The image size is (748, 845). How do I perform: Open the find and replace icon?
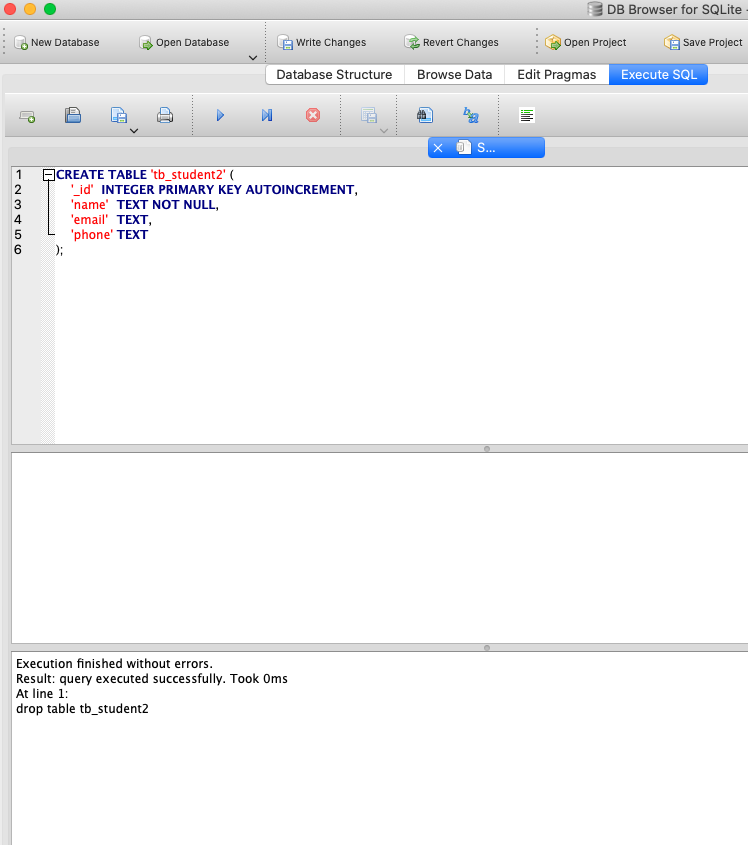pos(471,115)
